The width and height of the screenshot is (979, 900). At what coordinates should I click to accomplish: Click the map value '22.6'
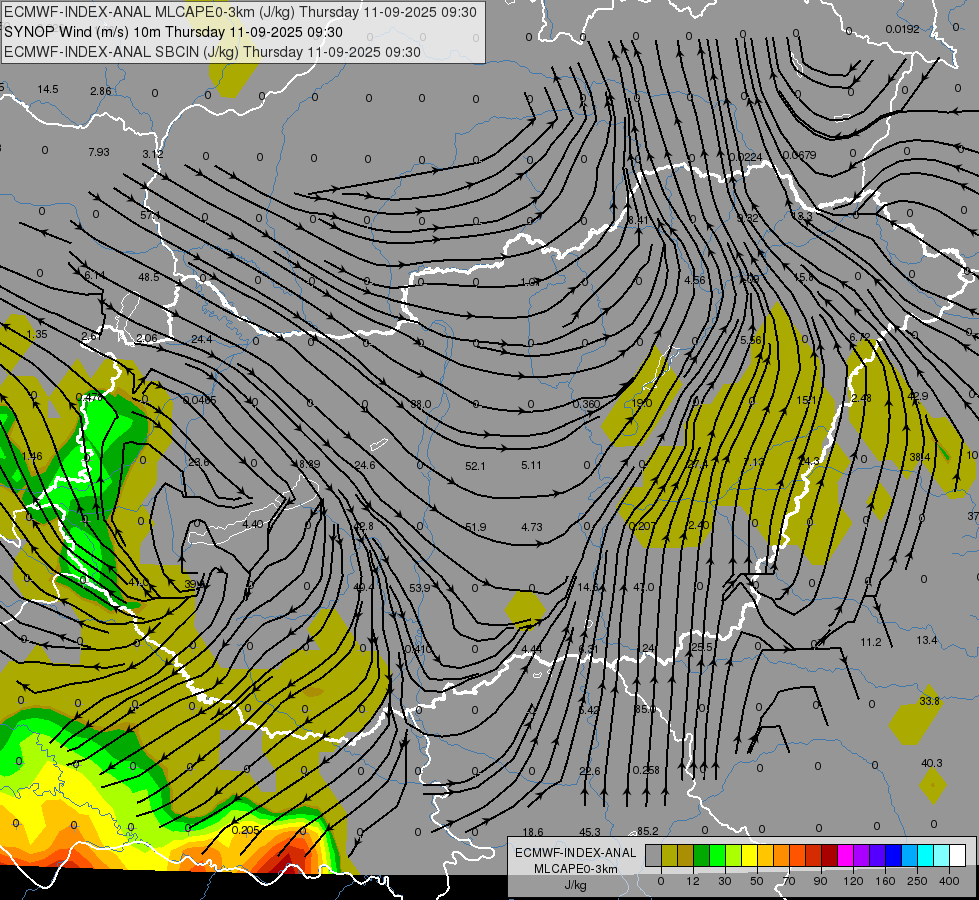coord(589,771)
